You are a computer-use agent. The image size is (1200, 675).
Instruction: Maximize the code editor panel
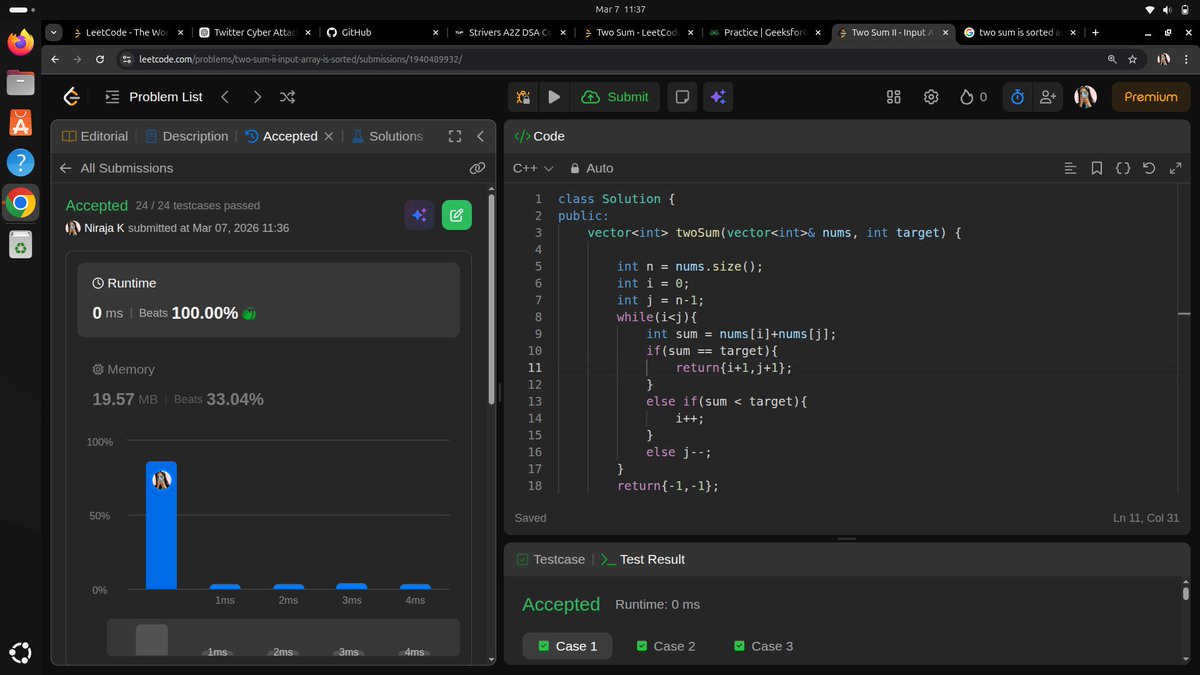pyautogui.click(x=1175, y=168)
